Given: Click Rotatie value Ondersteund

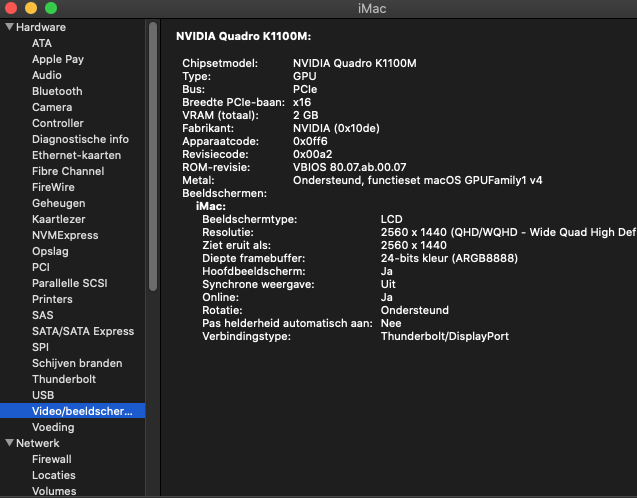Looking at the screenshot, I should tap(414, 310).
